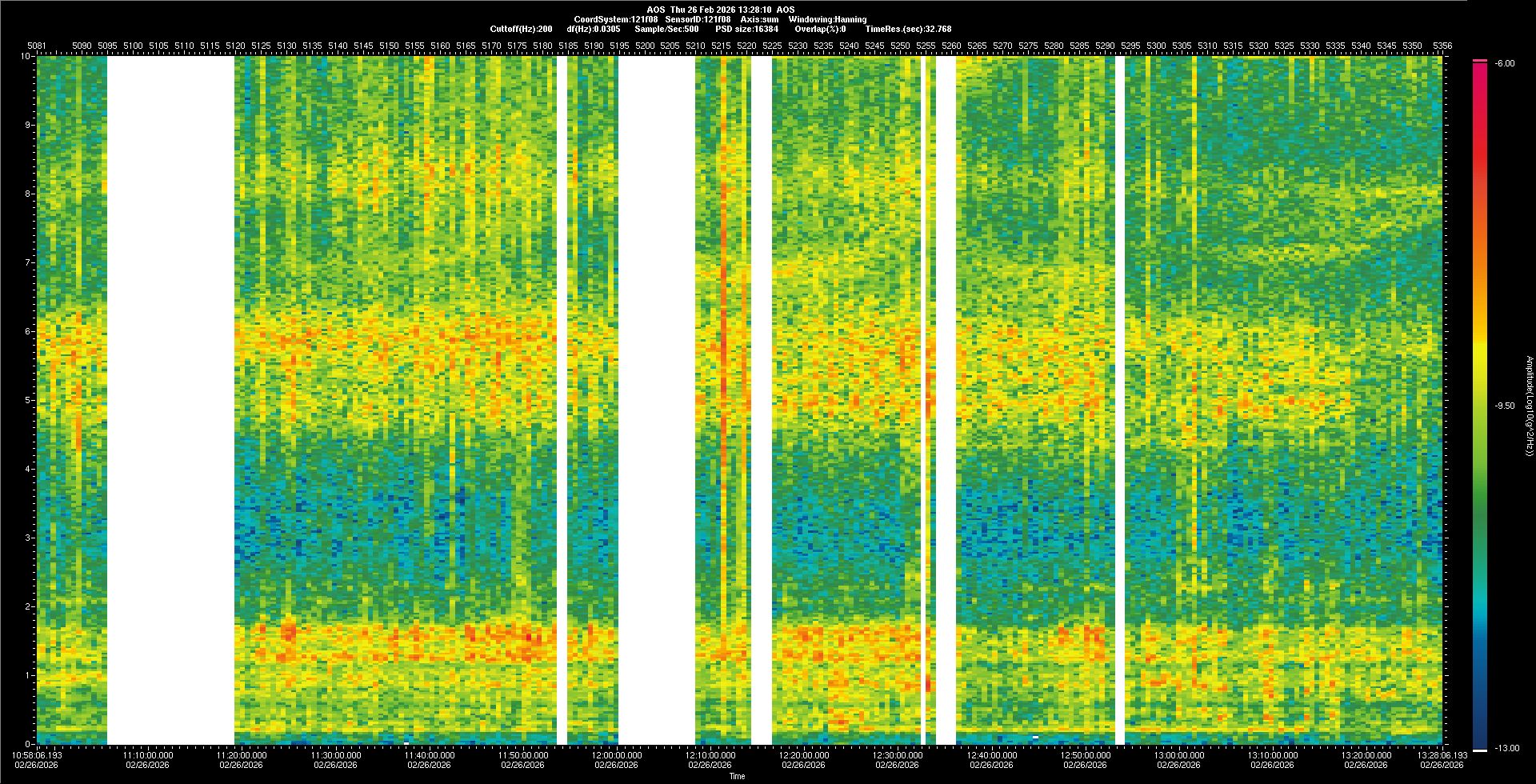Click the "Time" label below the x-axis
1536x784 pixels.
(x=737, y=776)
